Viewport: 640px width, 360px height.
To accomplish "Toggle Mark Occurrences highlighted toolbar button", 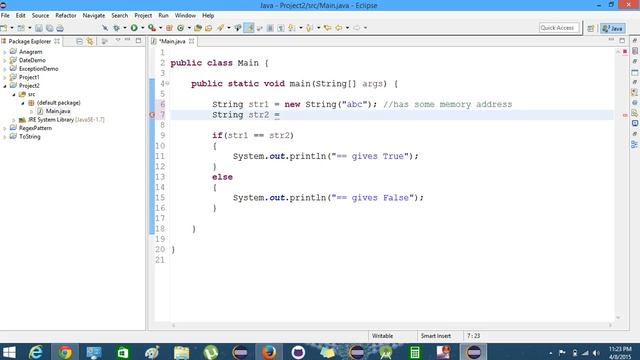I will tap(249, 28).
